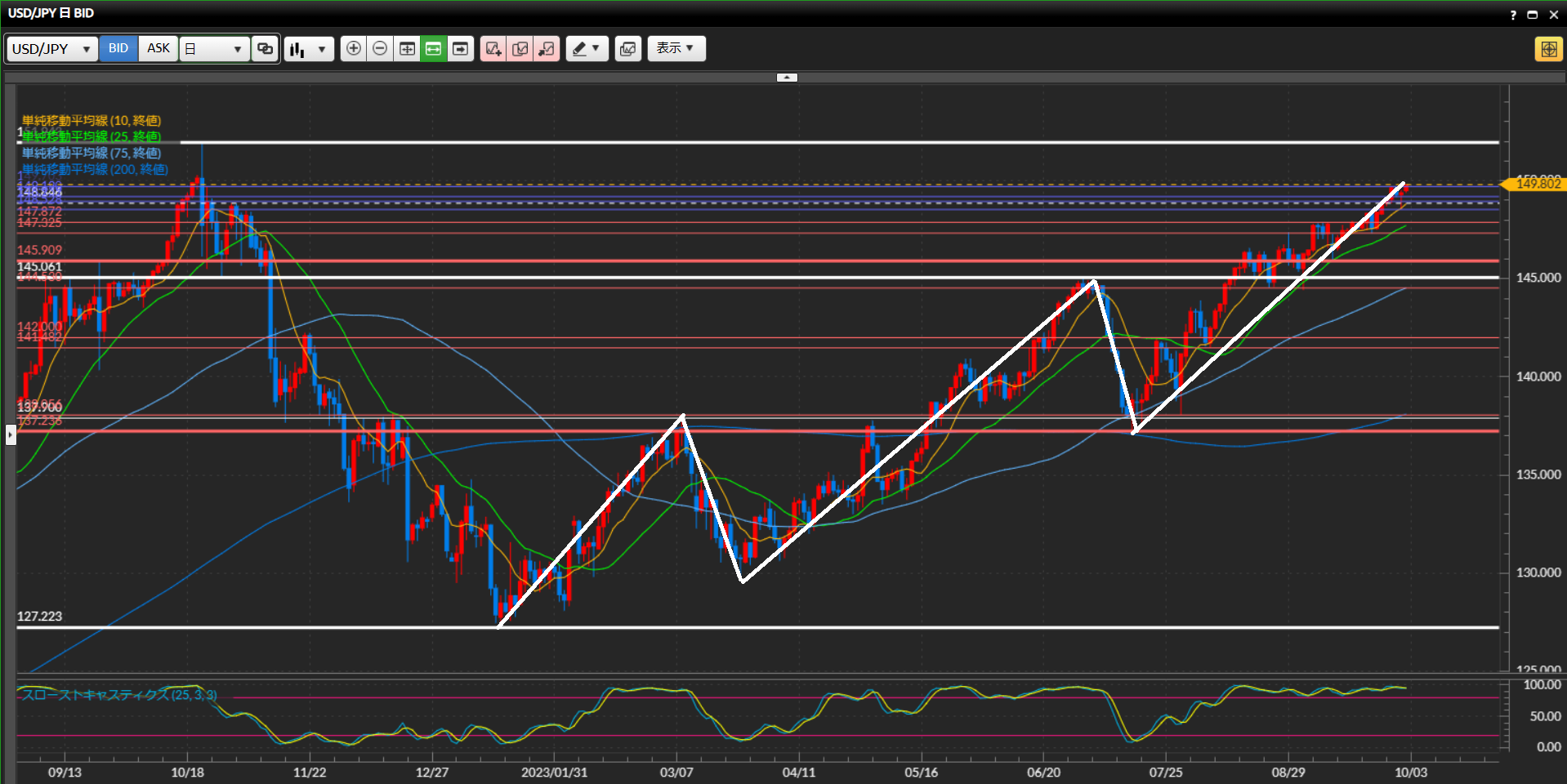Select the BID price toggle
This screenshot has height=784, width=1567.
coord(118,49)
